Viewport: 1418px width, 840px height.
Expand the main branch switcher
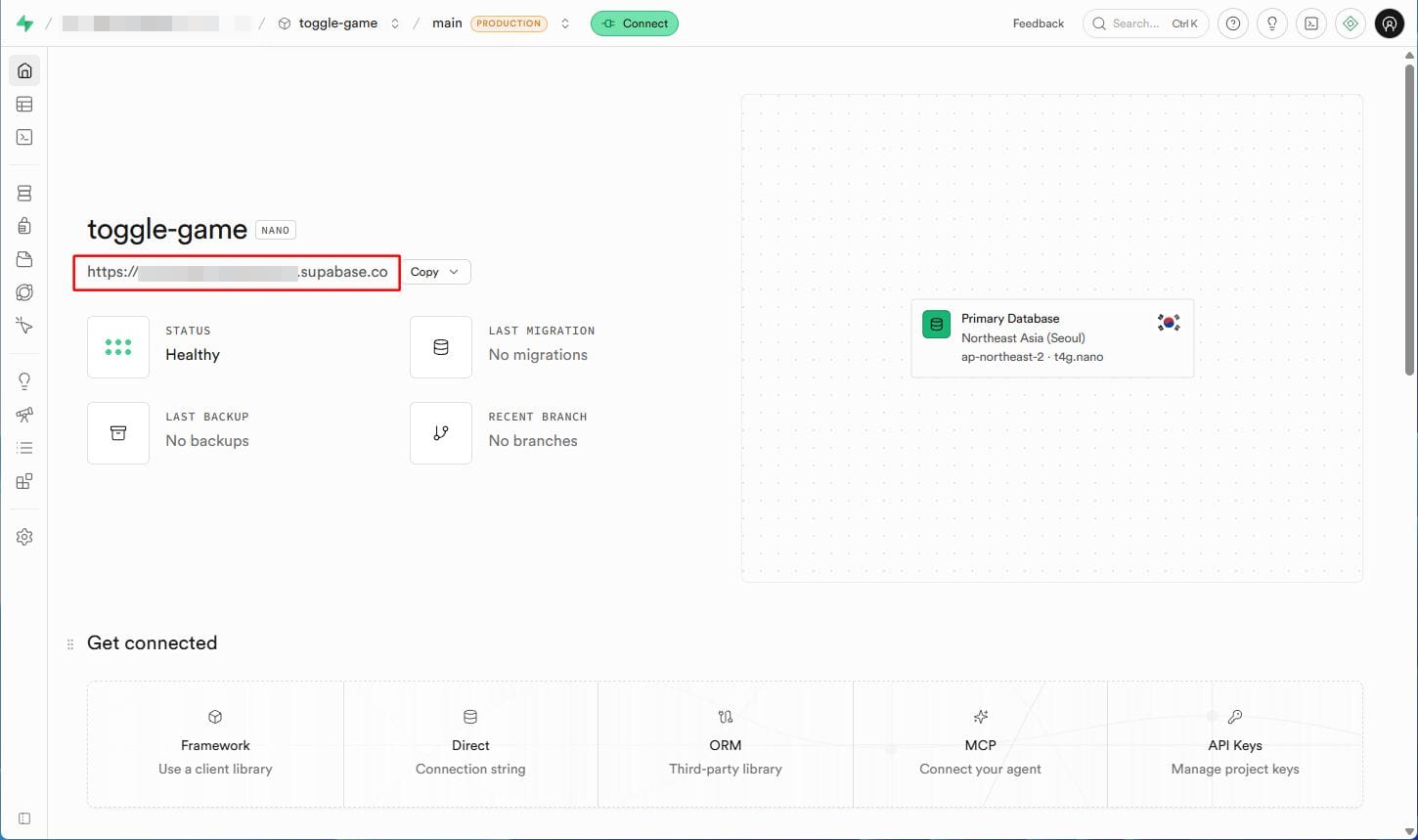coord(565,23)
